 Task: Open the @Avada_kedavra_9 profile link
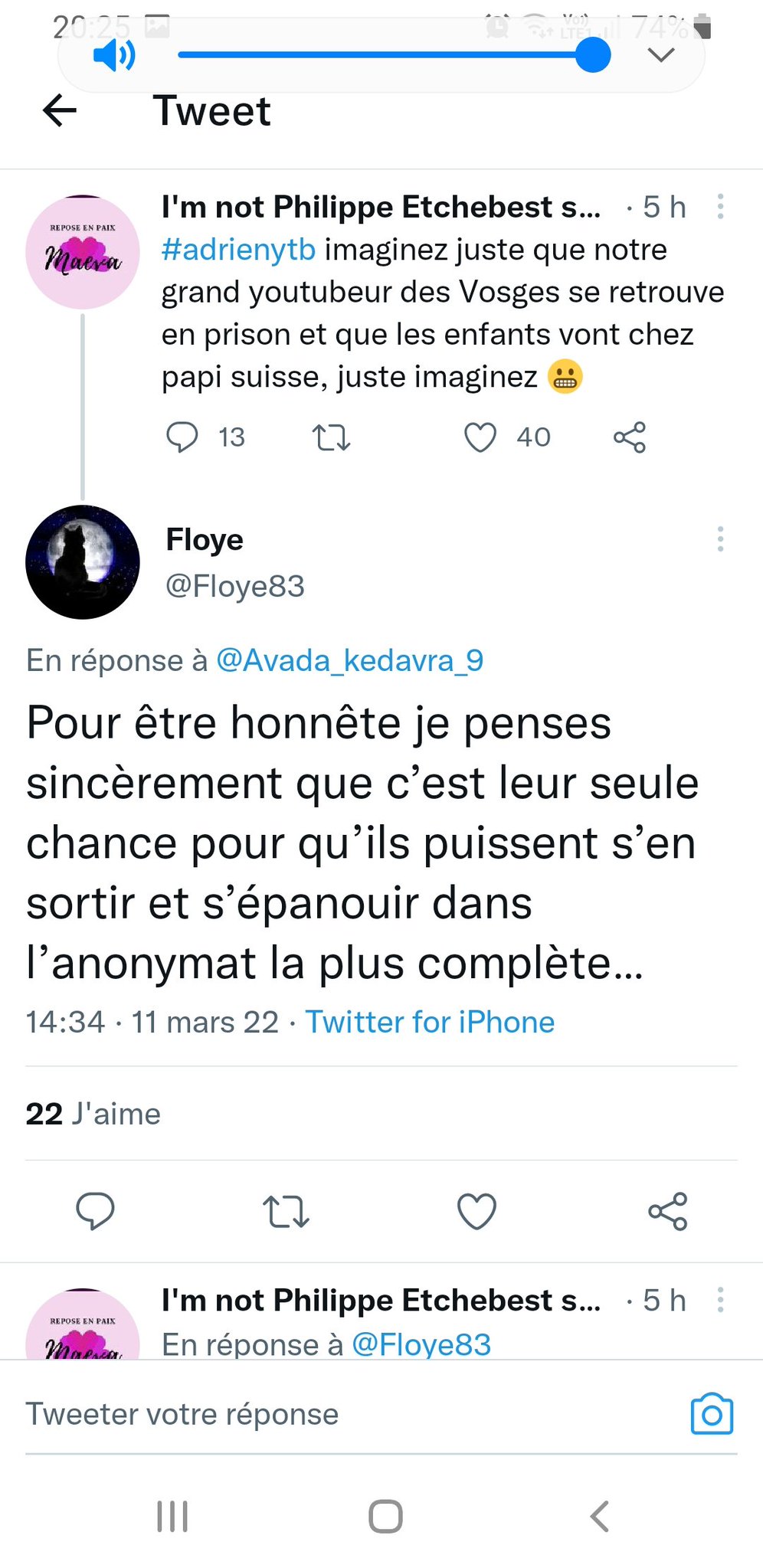(350, 660)
